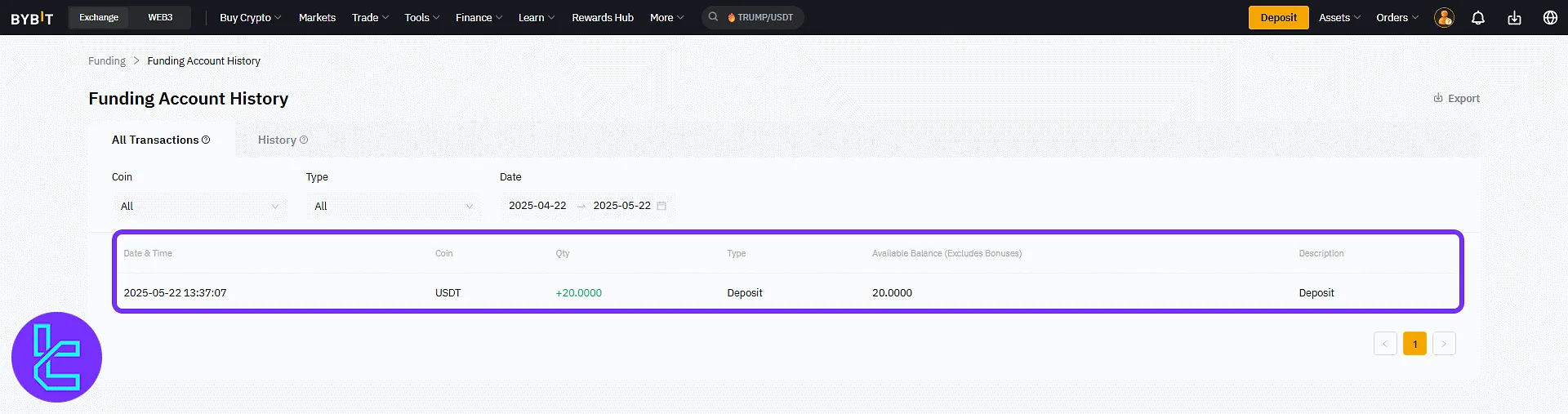Open the search magnifier icon
Screen dimensions: 1568x414
tap(713, 17)
